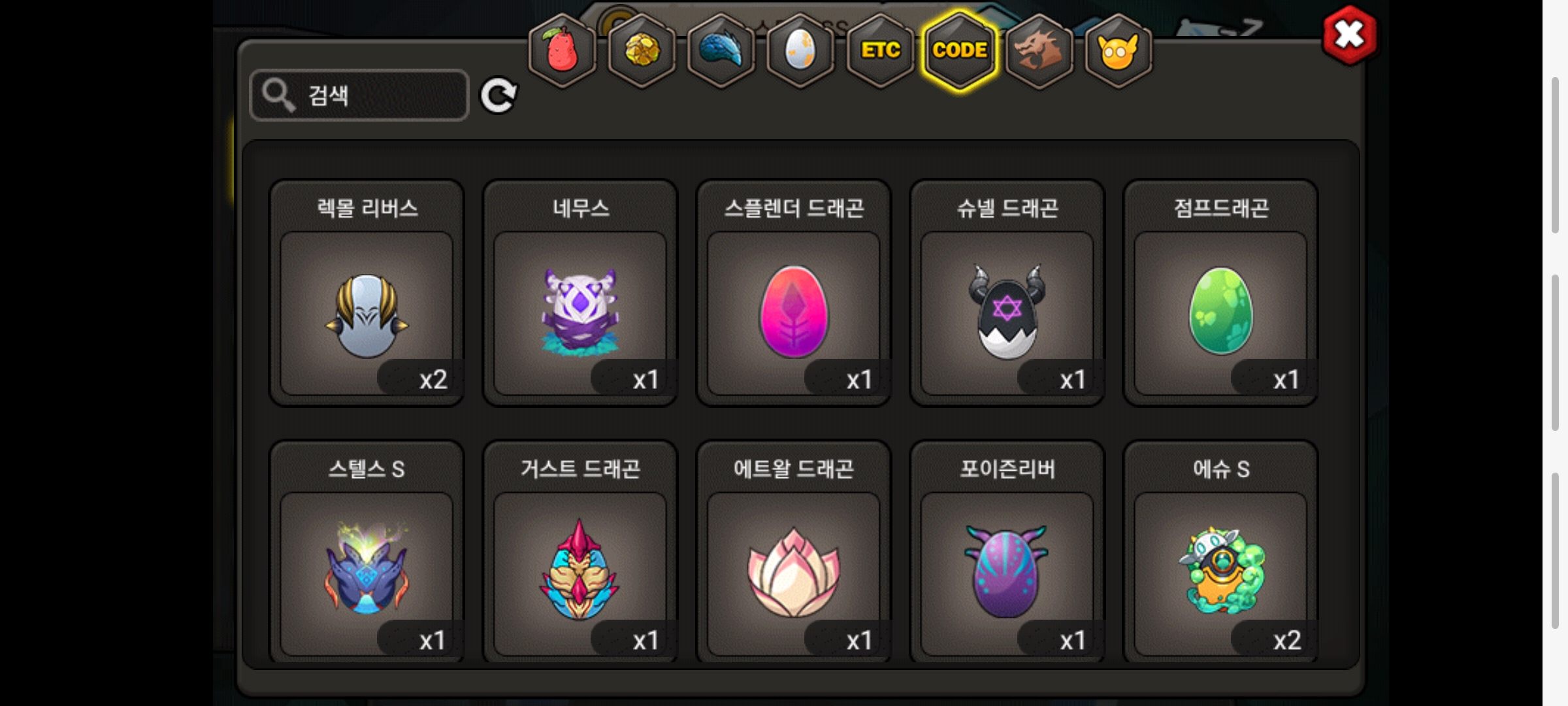Switch to the CODE tab
Image resolution: width=1568 pixels, height=706 pixels.
pyautogui.click(x=960, y=51)
